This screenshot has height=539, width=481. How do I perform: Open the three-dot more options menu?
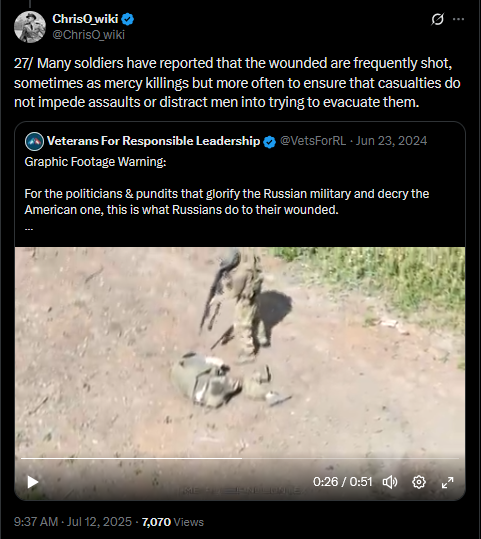[458, 19]
